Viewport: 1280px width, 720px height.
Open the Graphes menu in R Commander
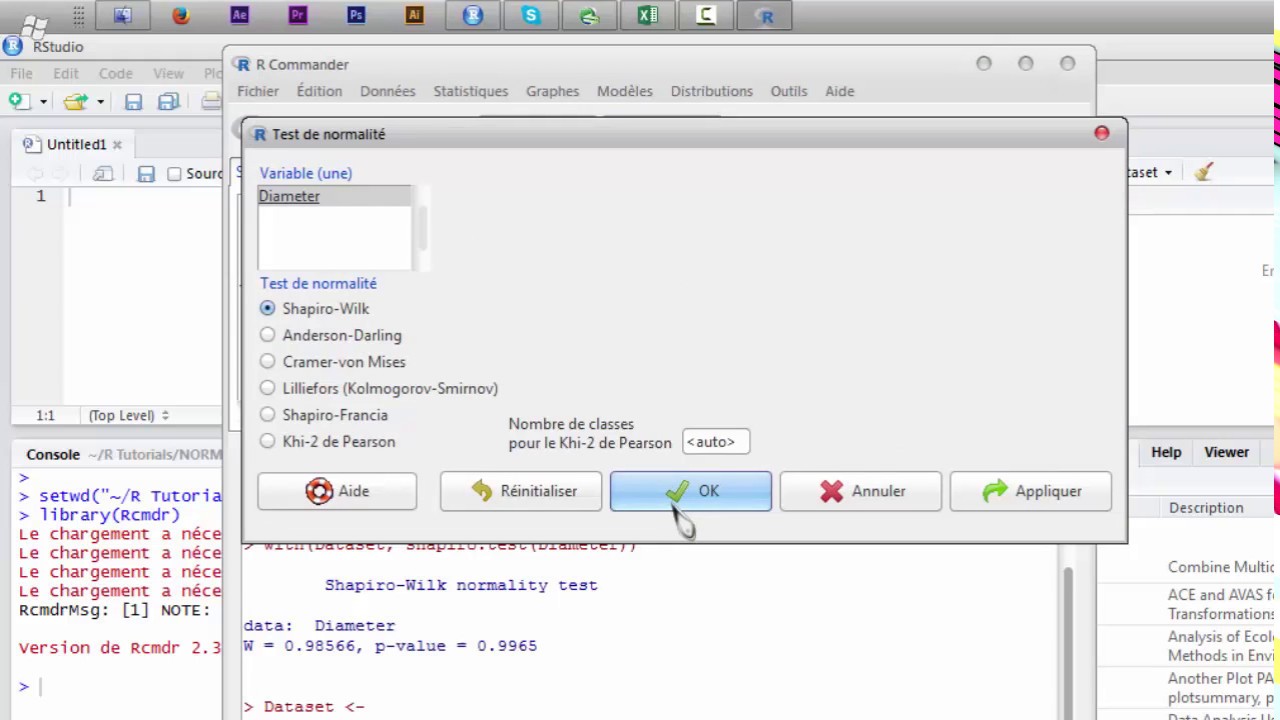pyautogui.click(x=552, y=91)
